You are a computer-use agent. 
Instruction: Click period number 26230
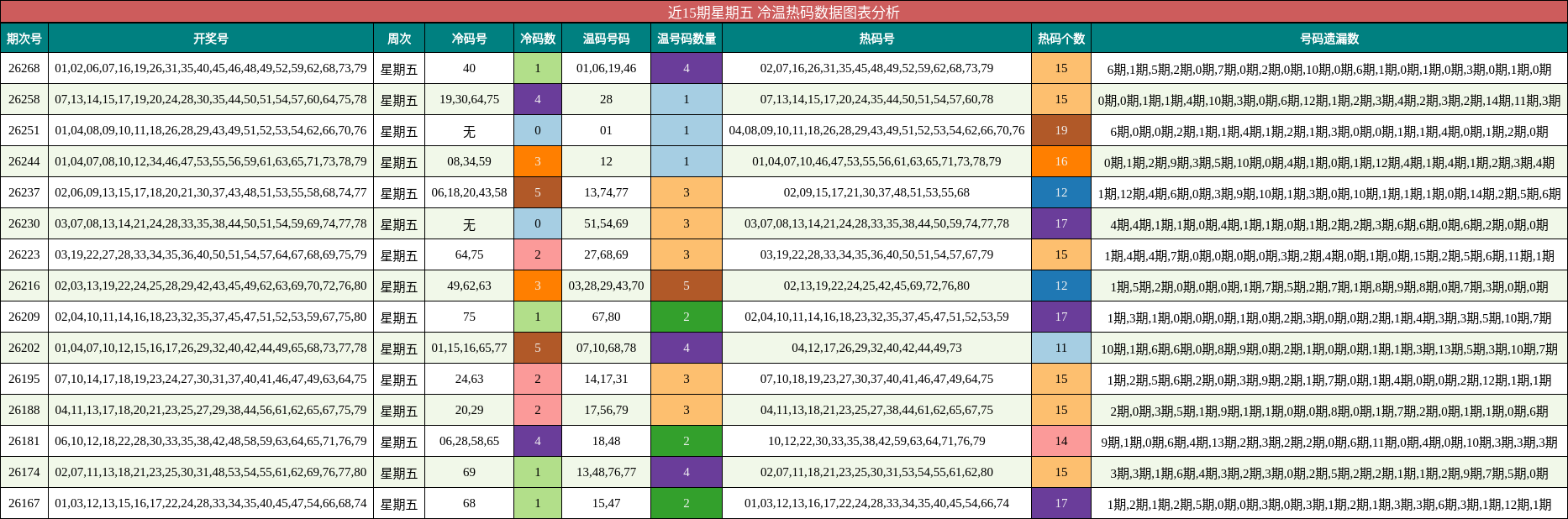(24, 223)
